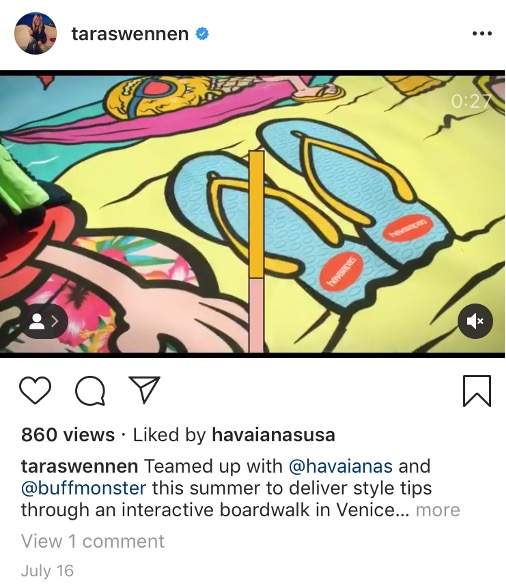Open havaianasusa in liked by
Image resolution: width=506 pixels, height=584 pixels.
point(273,435)
